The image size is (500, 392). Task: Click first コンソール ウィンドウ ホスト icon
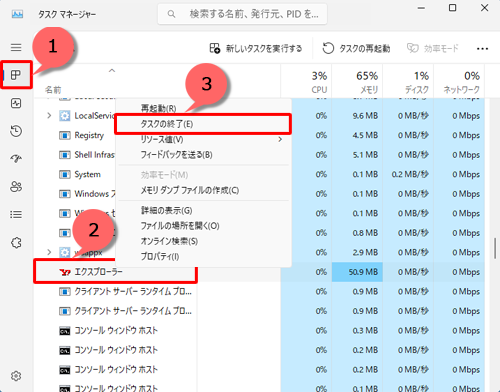[x=65, y=331]
